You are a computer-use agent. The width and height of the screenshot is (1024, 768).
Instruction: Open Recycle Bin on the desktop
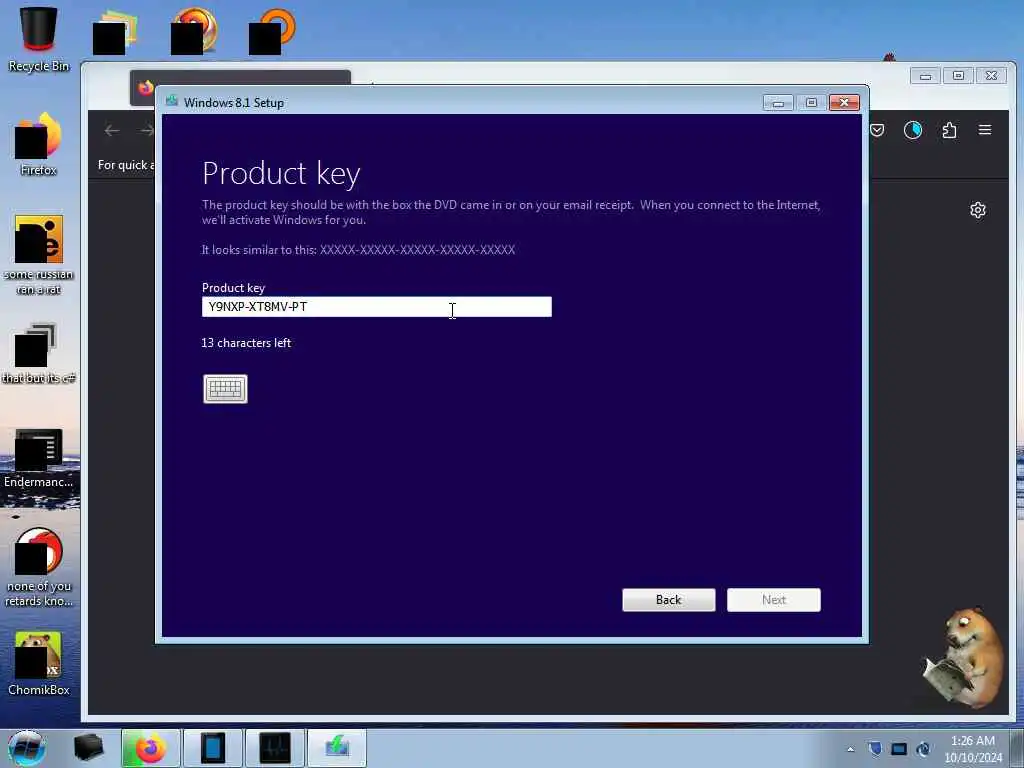[x=38, y=39]
